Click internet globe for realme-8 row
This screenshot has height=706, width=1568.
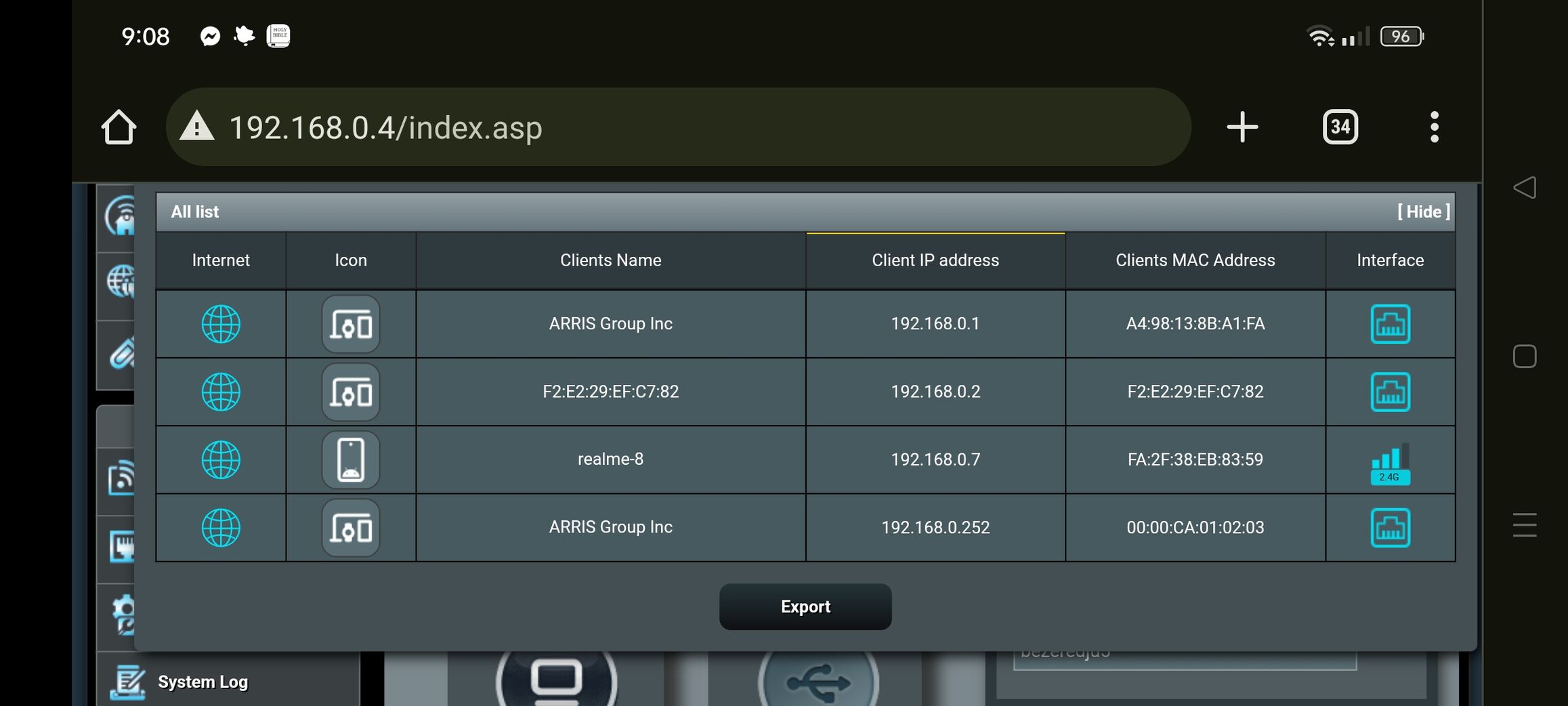point(221,459)
